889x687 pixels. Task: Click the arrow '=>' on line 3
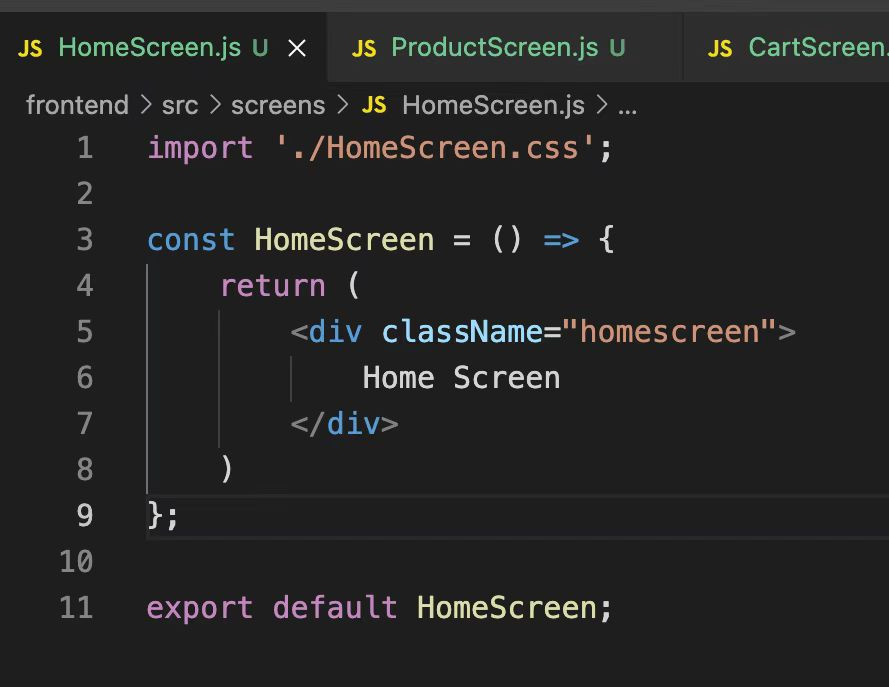click(561, 240)
